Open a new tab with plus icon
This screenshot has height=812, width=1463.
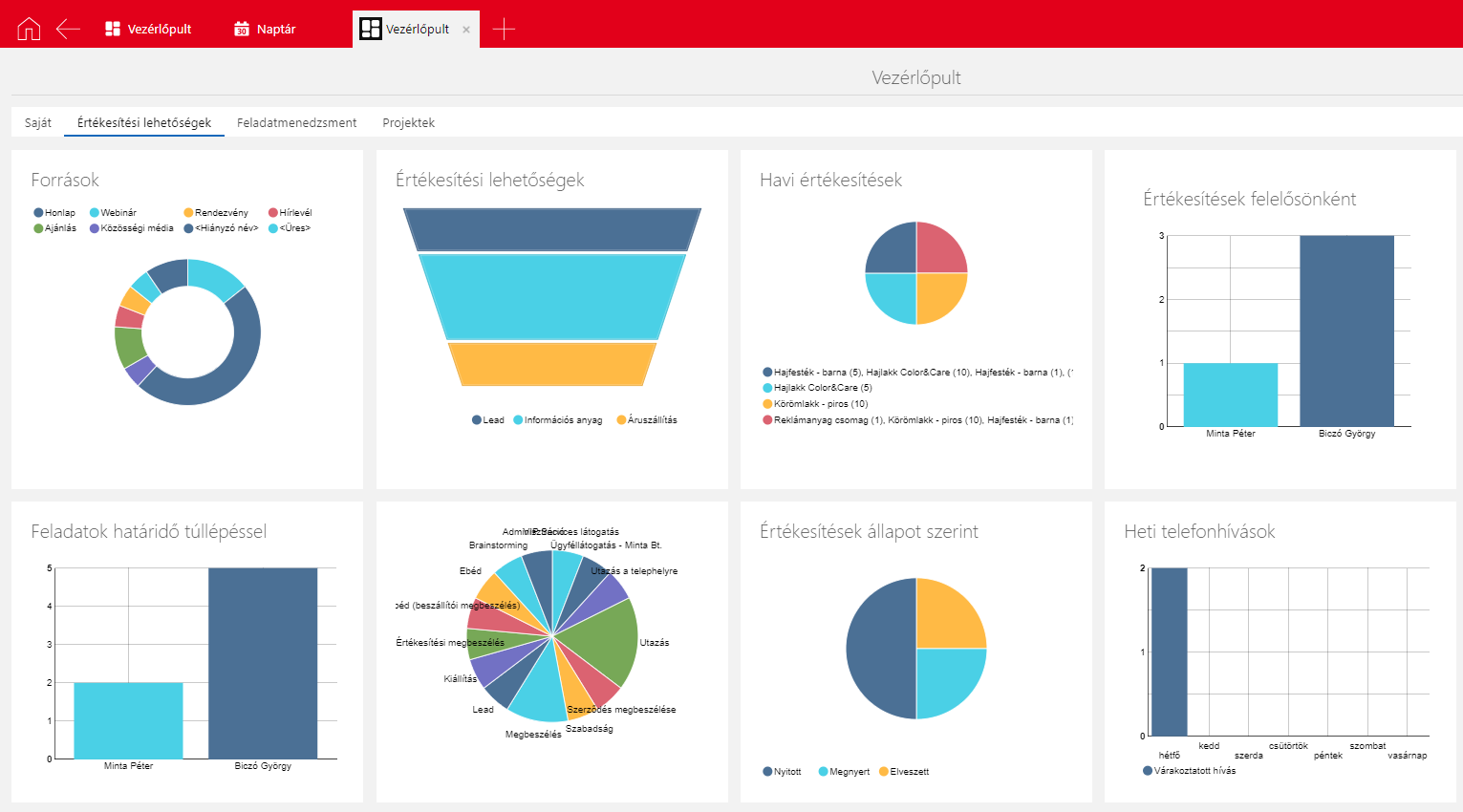point(504,29)
